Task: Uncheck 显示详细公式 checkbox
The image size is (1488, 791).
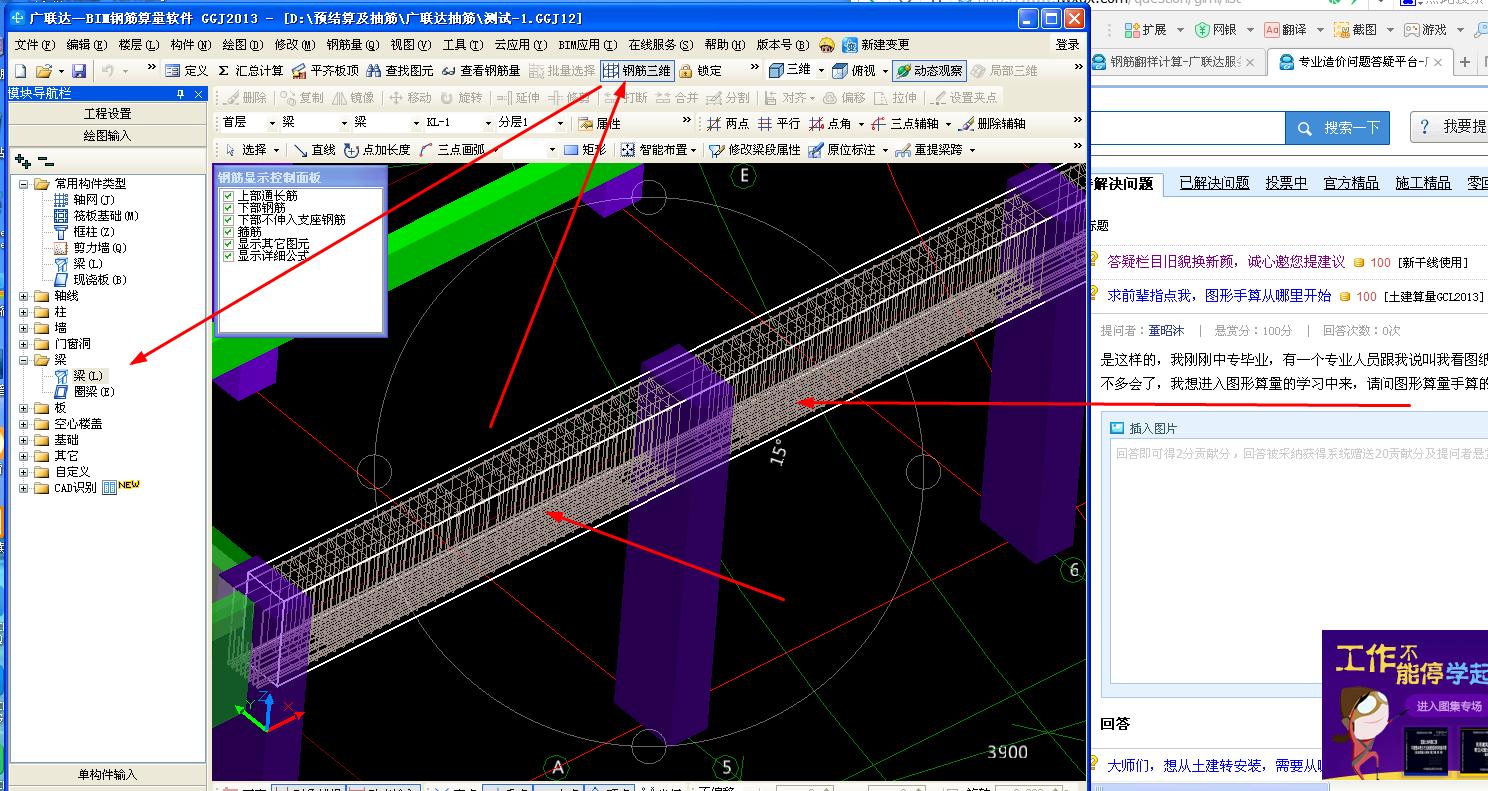Action: [229, 256]
